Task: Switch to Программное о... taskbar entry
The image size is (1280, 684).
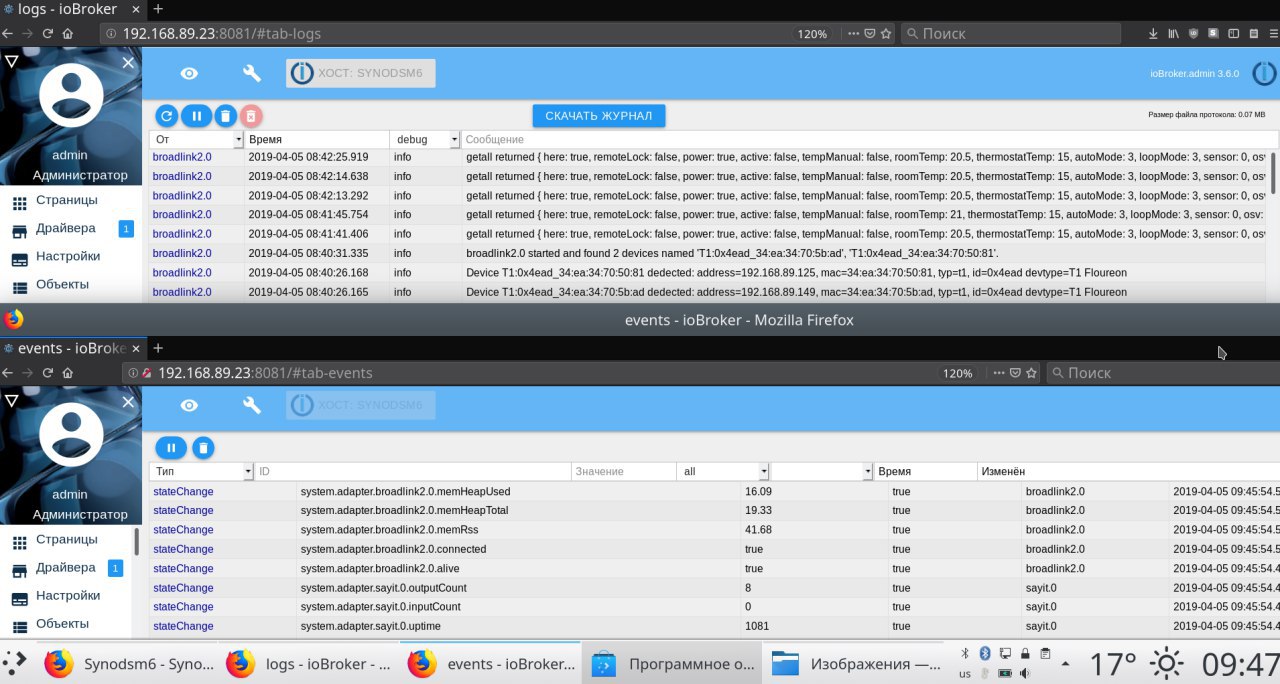Action: click(671, 664)
